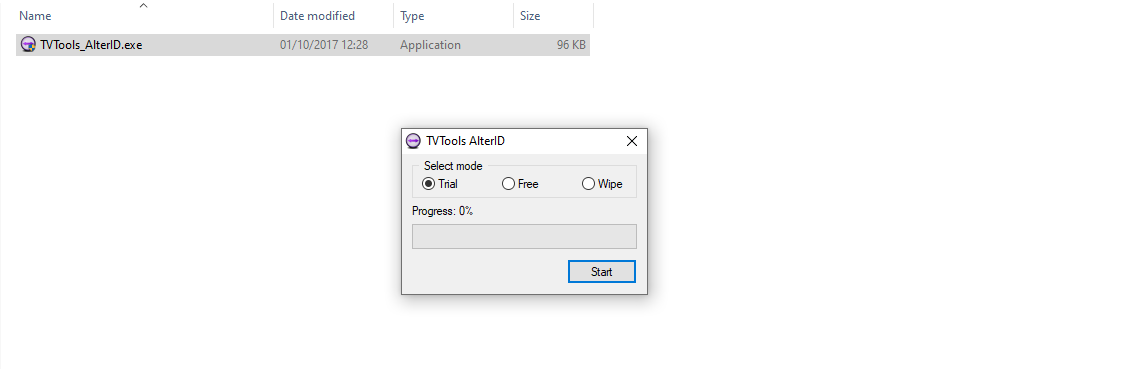Click the 01/10/2017 12:28 date cell
Image resolution: width=1136 pixels, height=369 pixels.
click(x=324, y=45)
